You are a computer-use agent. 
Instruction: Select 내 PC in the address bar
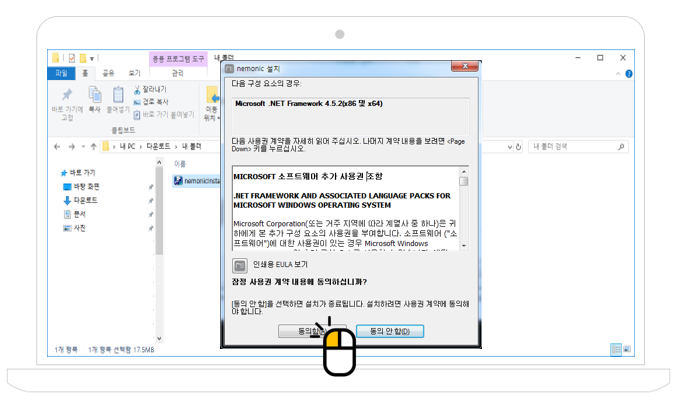(x=127, y=146)
